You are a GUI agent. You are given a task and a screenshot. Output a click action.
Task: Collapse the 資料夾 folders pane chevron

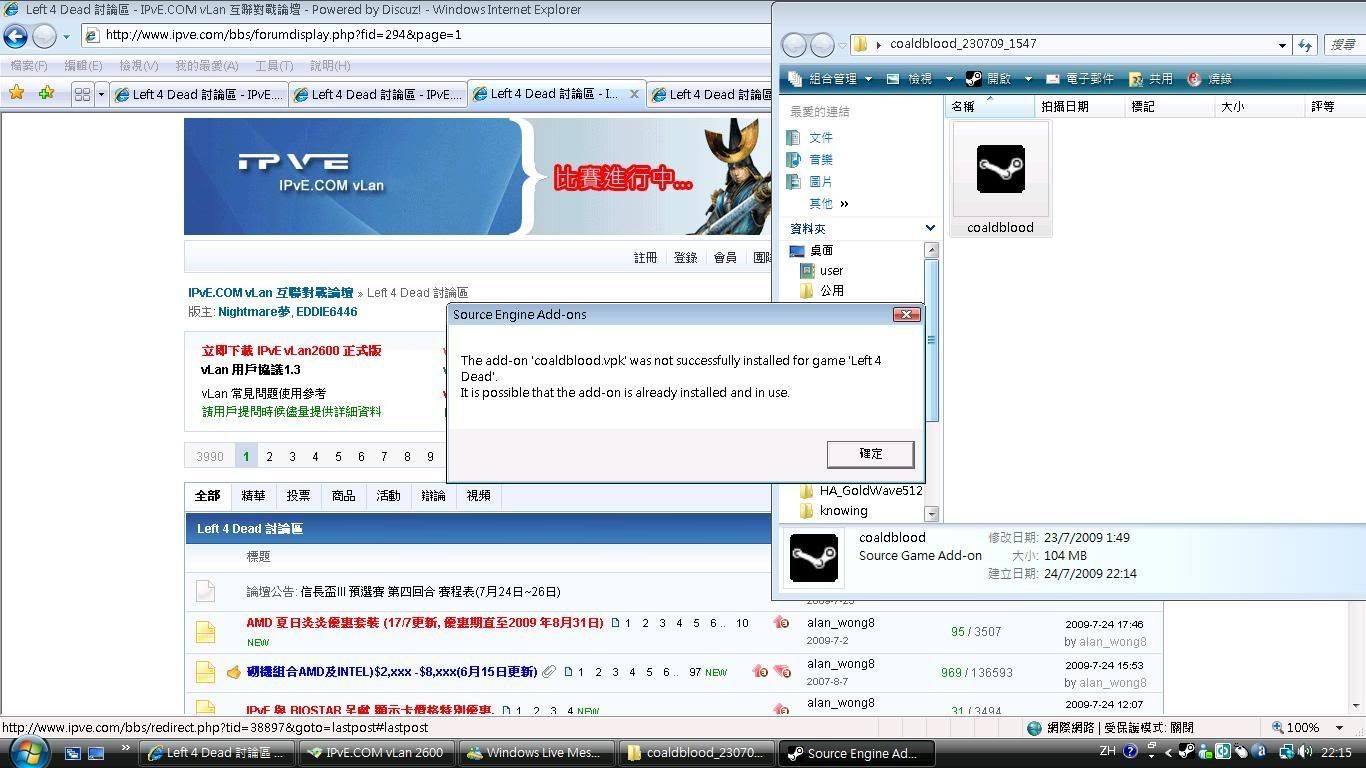click(930, 228)
